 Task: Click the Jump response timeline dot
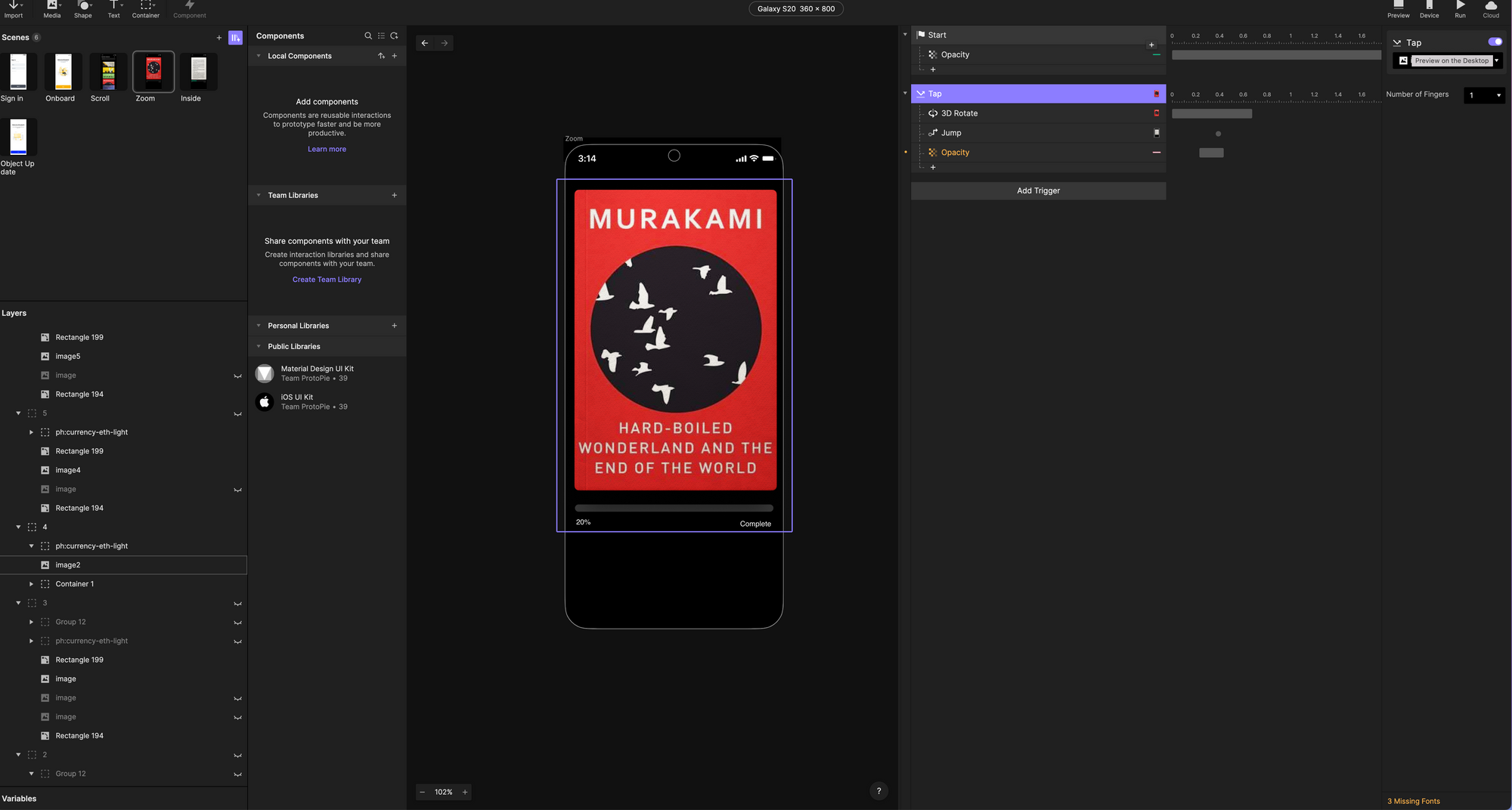point(1218,134)
